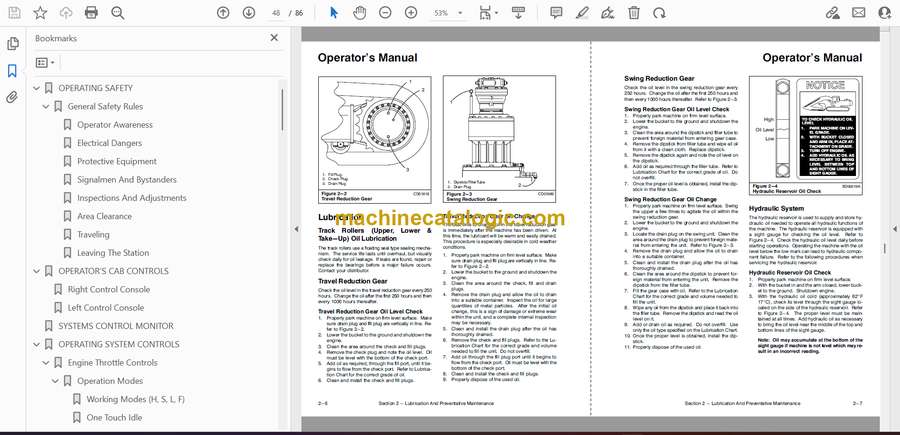900x435 pixels.
Task: Select the Traveling bookmark
Action: pos(93,235)
